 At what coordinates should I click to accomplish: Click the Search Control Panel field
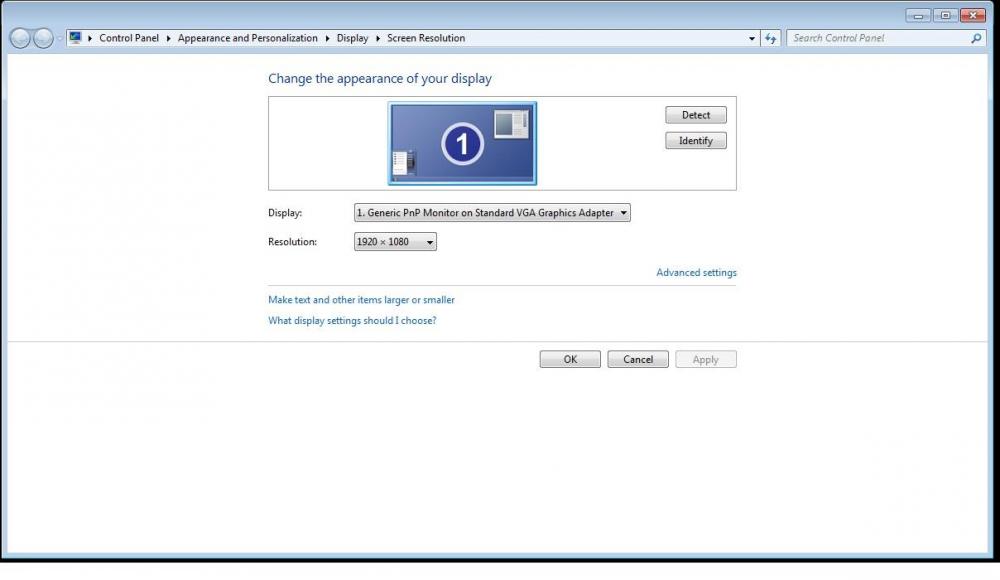pos(878,38)
